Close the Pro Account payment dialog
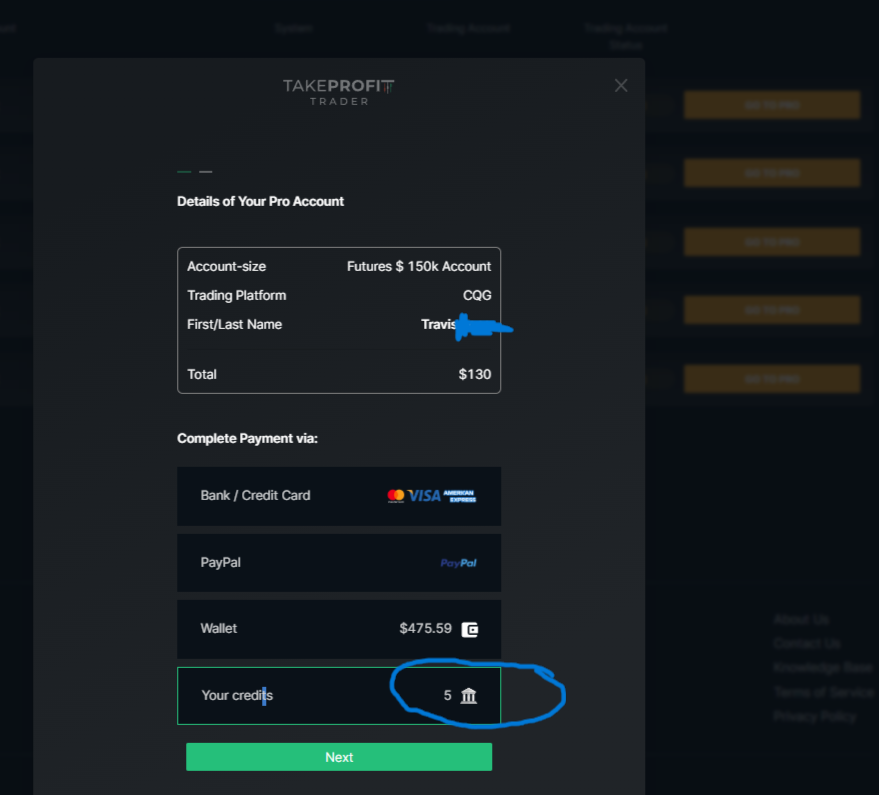879x795 pixels. coord(621,85)
